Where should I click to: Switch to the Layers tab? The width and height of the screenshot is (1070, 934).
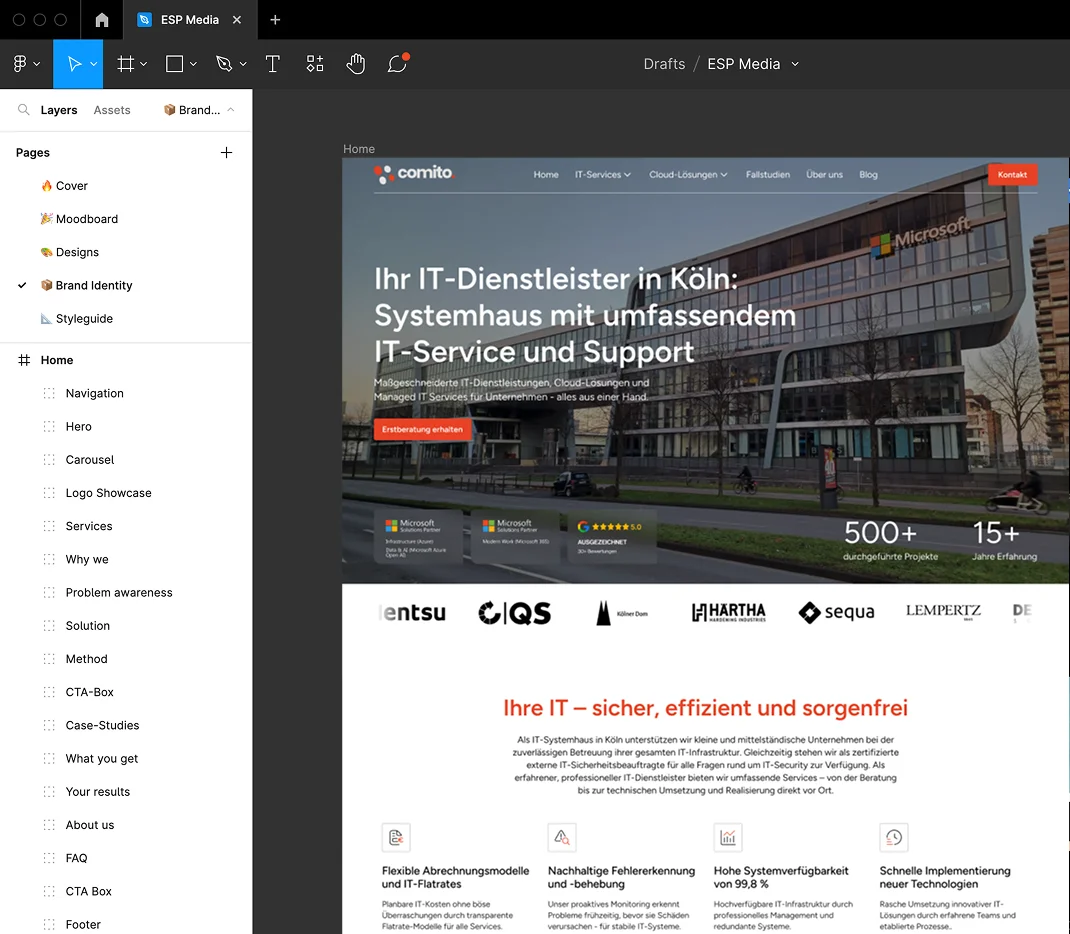pyautogui.click(x=59, y=110)
